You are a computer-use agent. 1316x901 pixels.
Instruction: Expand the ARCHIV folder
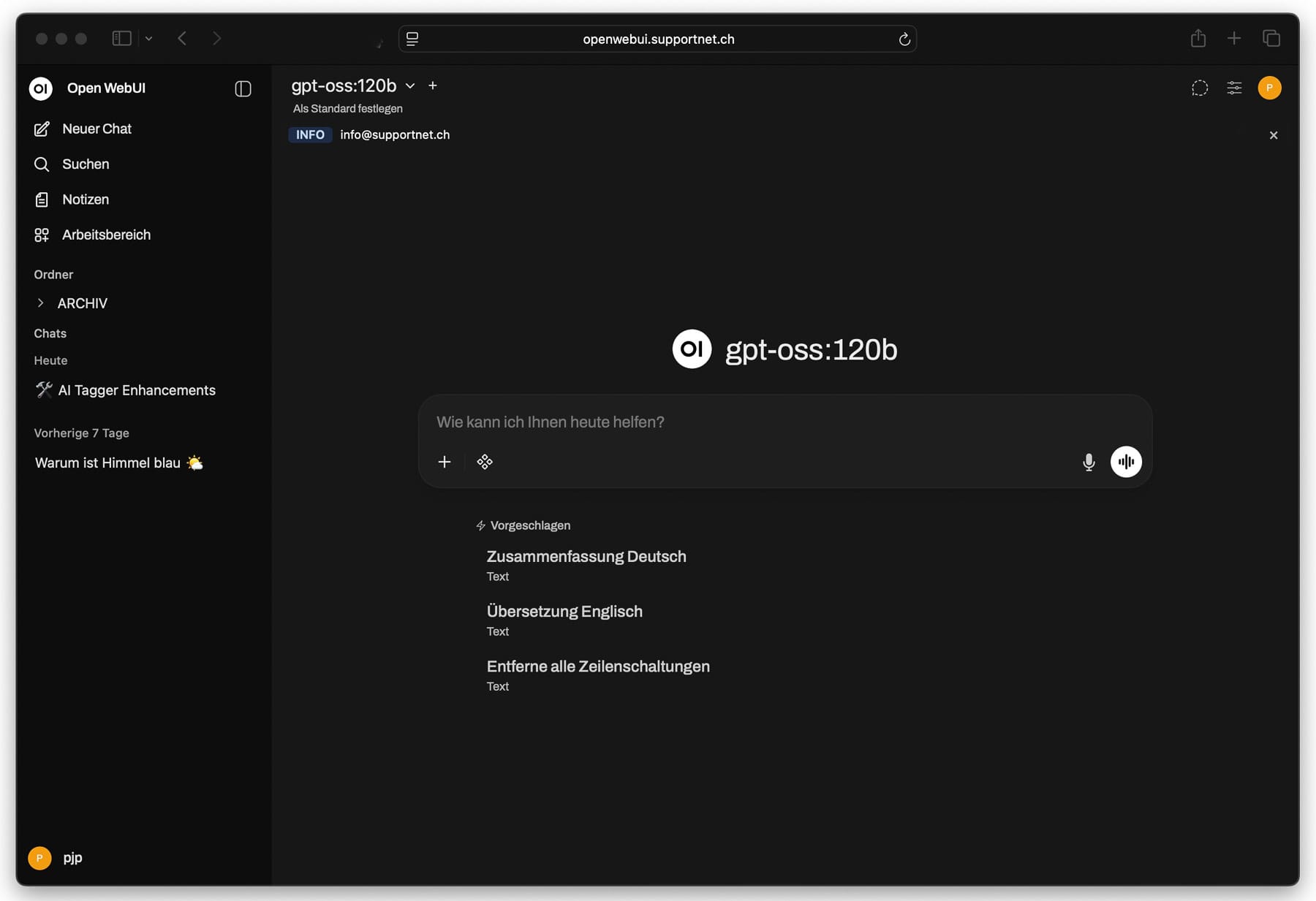click(x=41, y=303)
